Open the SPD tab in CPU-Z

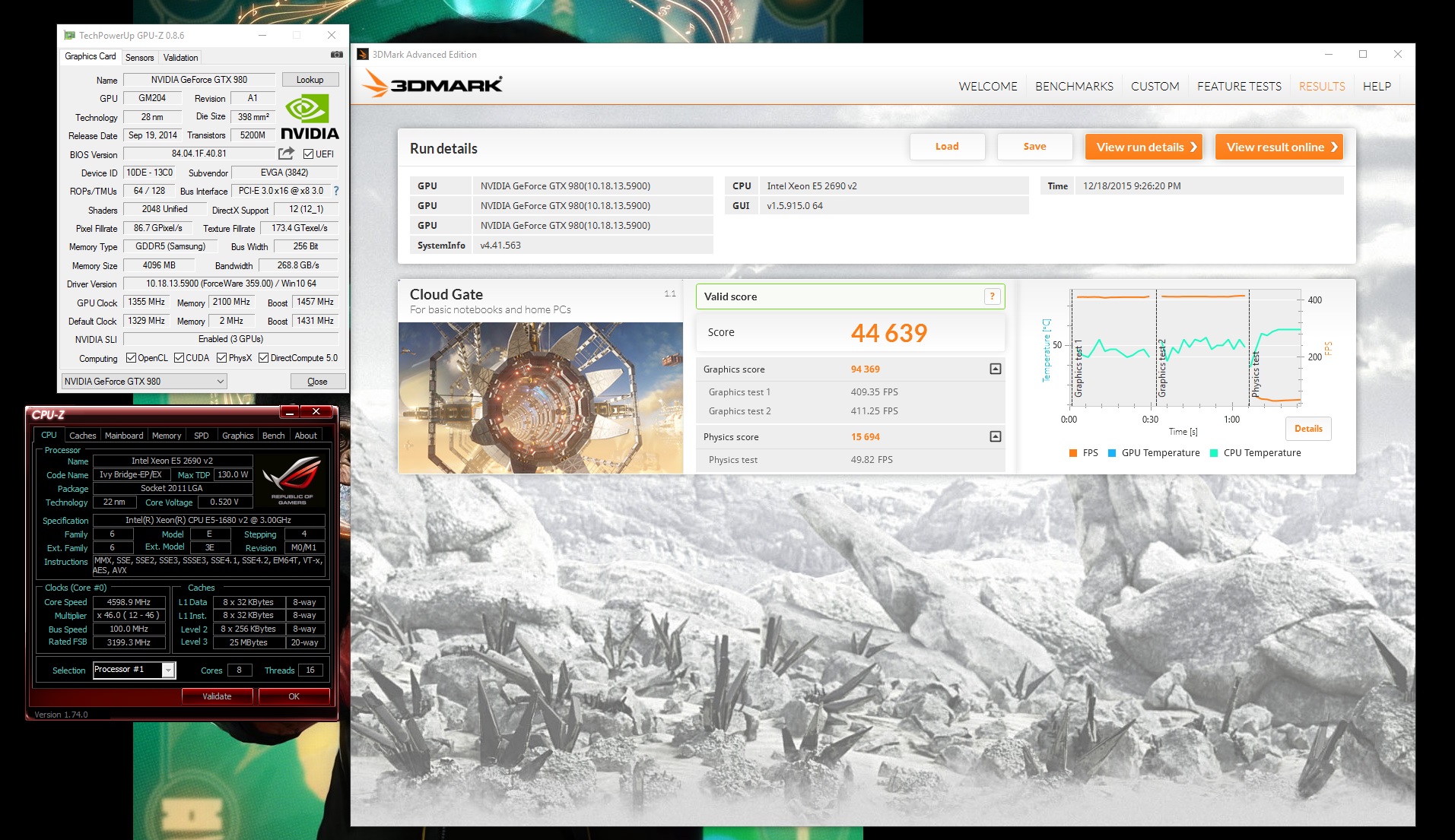pyautogui.click(x=201, y=436)
